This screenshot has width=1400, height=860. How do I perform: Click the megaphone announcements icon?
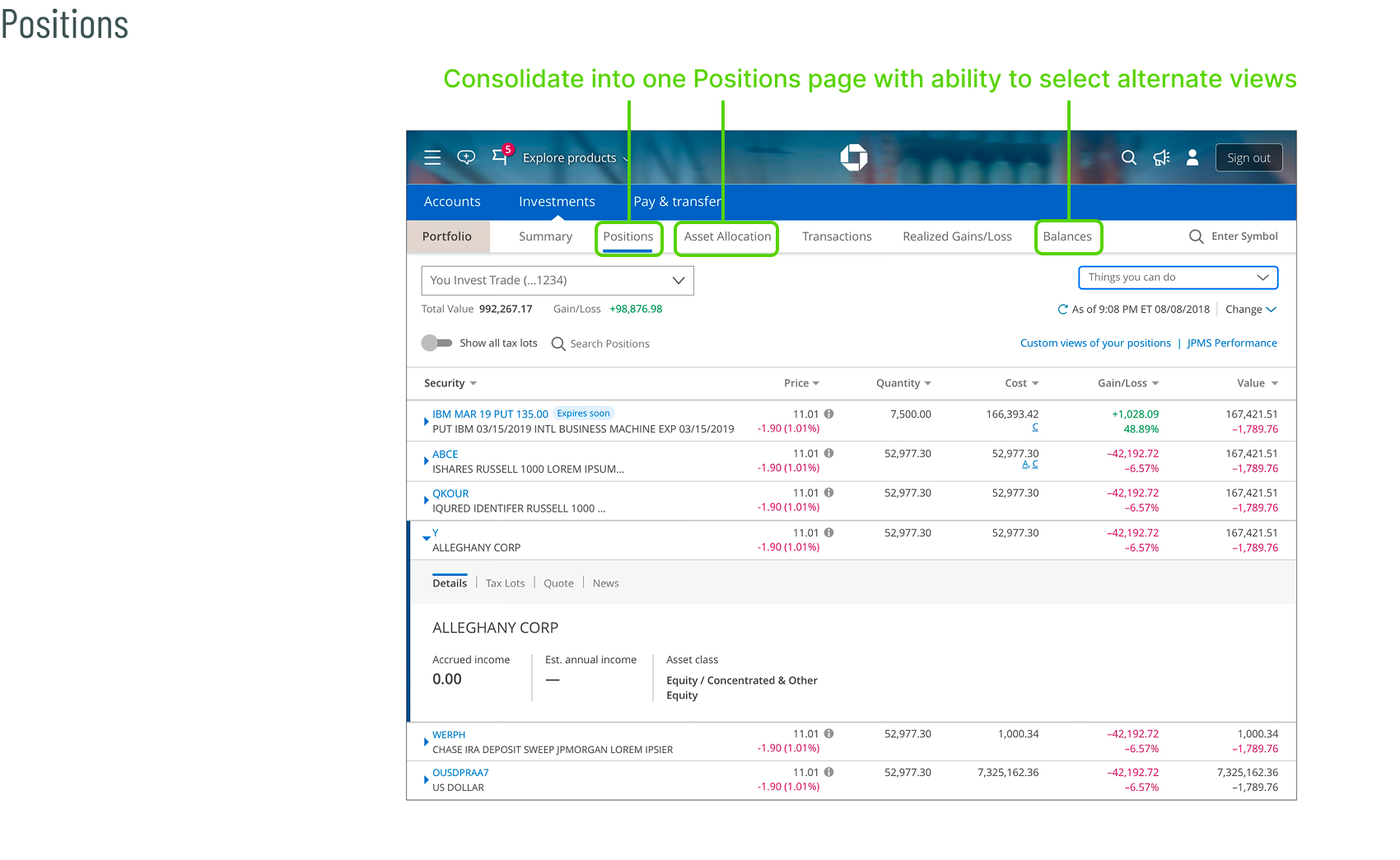point(1161,157)
